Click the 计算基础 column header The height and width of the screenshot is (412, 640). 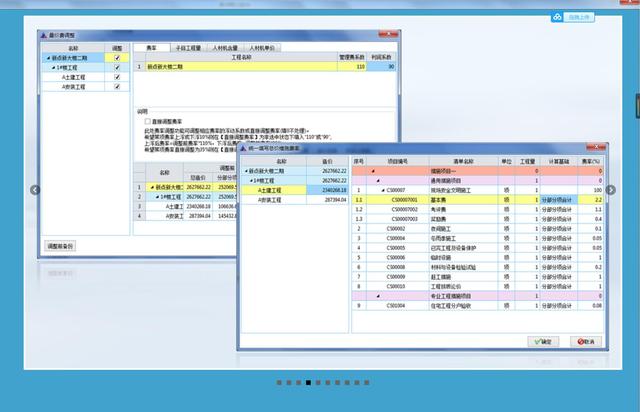559,162
